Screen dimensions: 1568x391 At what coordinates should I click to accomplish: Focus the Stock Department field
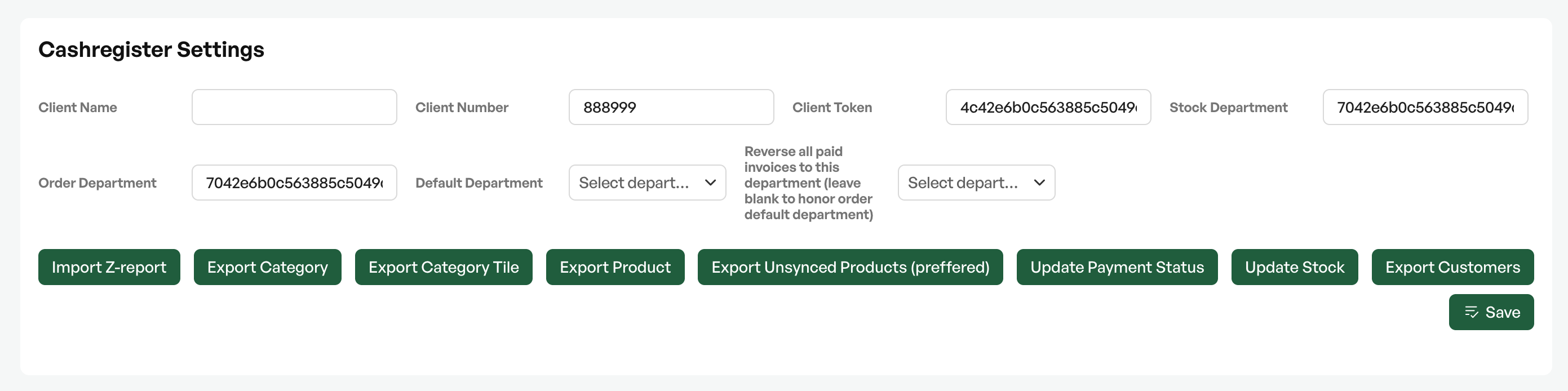pyautogui.click(x=1425, y=107)
